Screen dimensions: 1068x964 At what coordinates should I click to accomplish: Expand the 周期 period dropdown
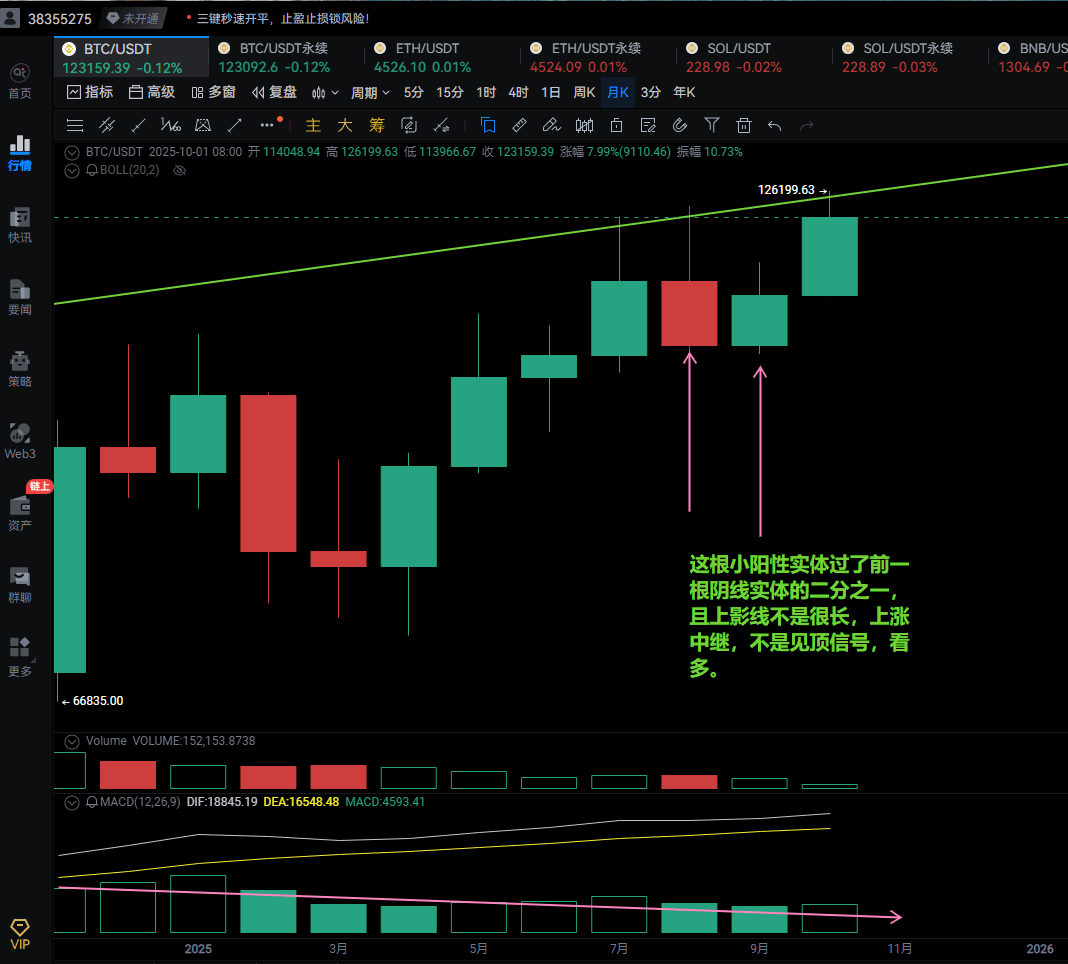point(370,93)
